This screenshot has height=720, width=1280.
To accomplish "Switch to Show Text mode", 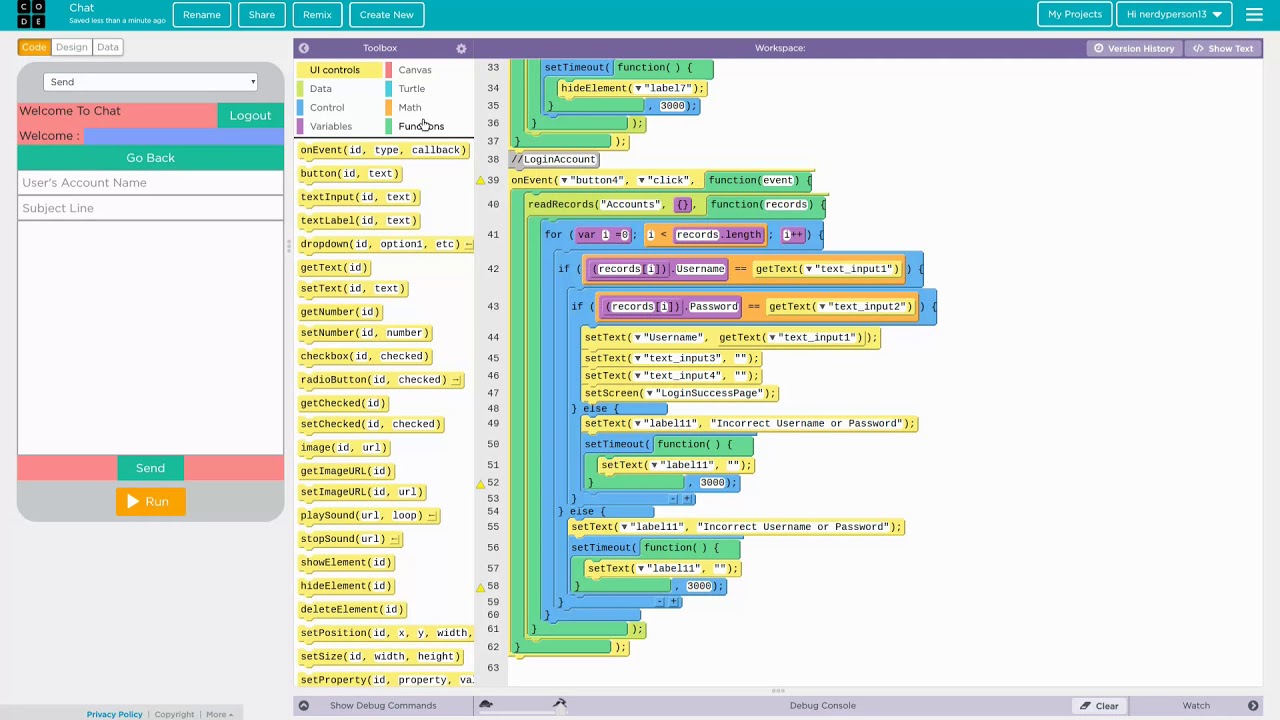I will coord(1222,48).
